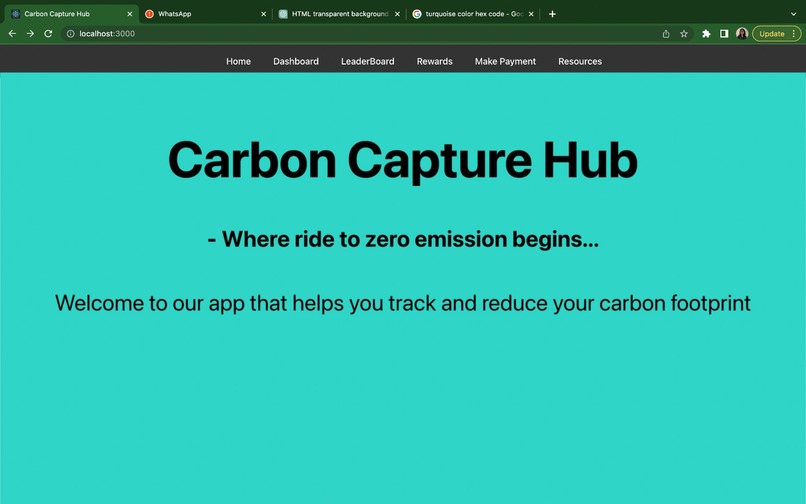
Task: Toggle the browser side panel icon
Action: [x=724, y=33]
